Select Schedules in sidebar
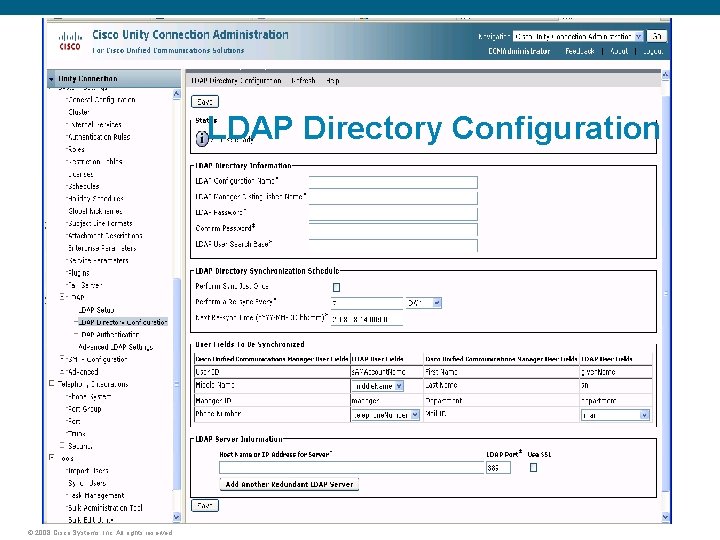Screen dimensions: 720x540 [x=84, y=186]
